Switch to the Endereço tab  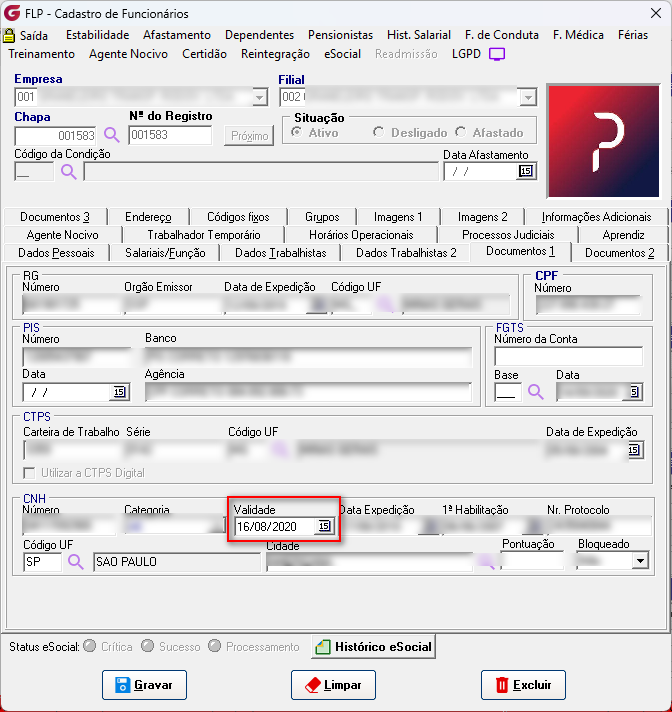pyautogui.click(x=148, y=217)
